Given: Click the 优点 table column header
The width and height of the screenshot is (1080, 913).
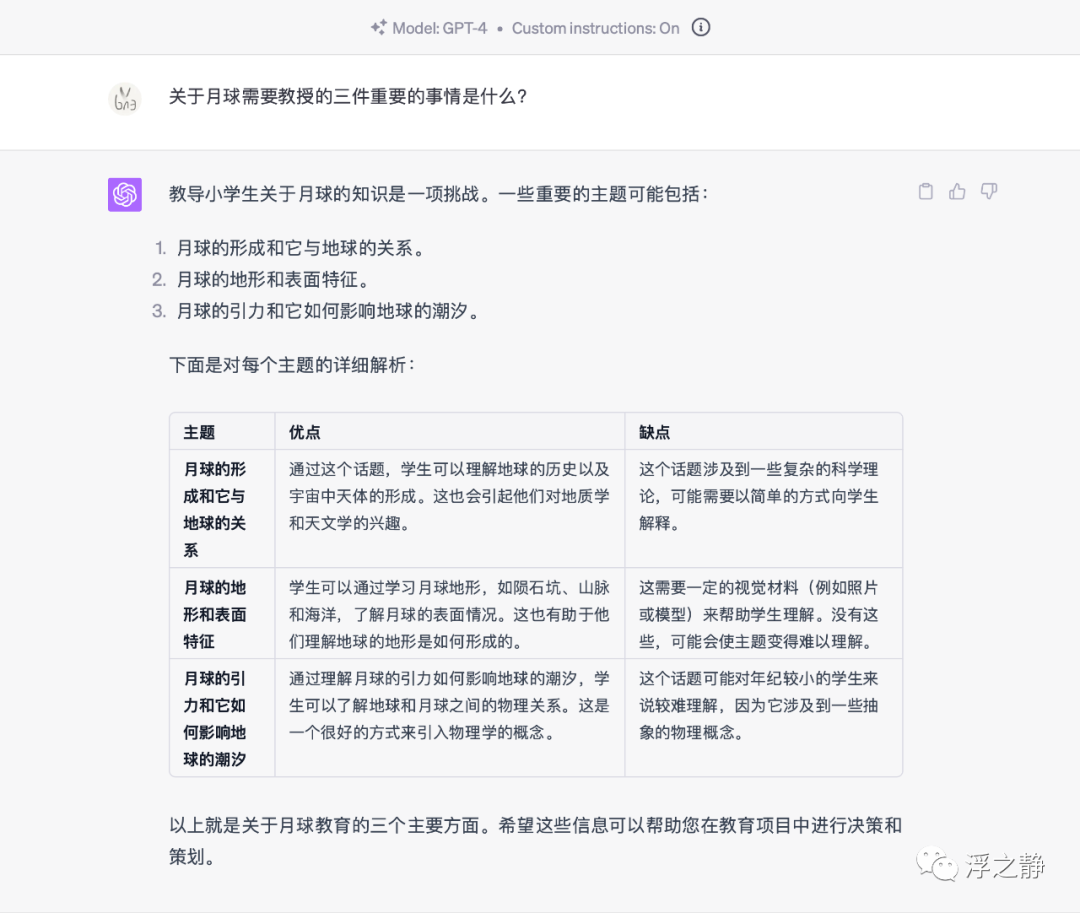Looking at the screenshot, I should 304,432.
